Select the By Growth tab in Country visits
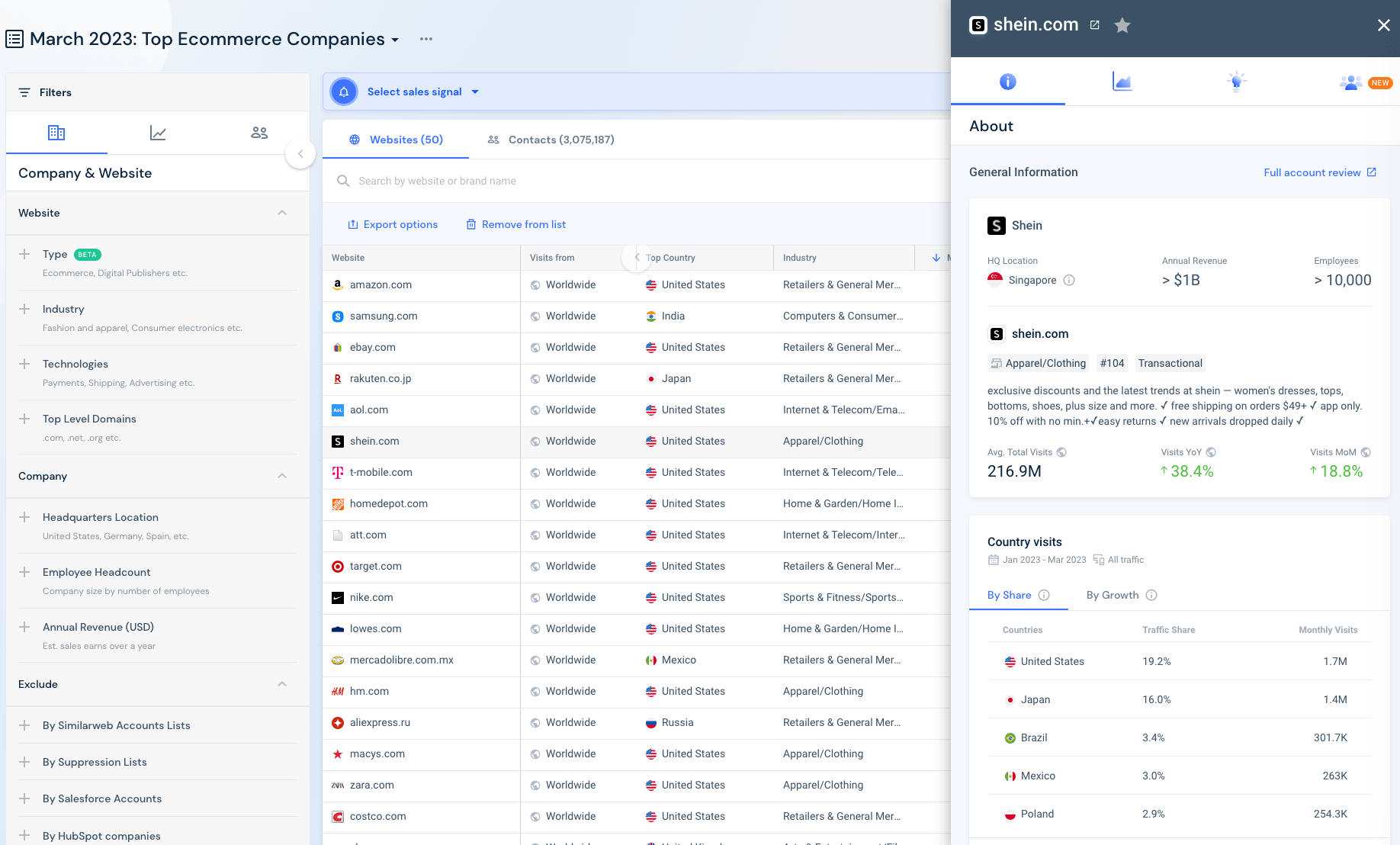The image size is (1400, 845). coord(1113,595)
